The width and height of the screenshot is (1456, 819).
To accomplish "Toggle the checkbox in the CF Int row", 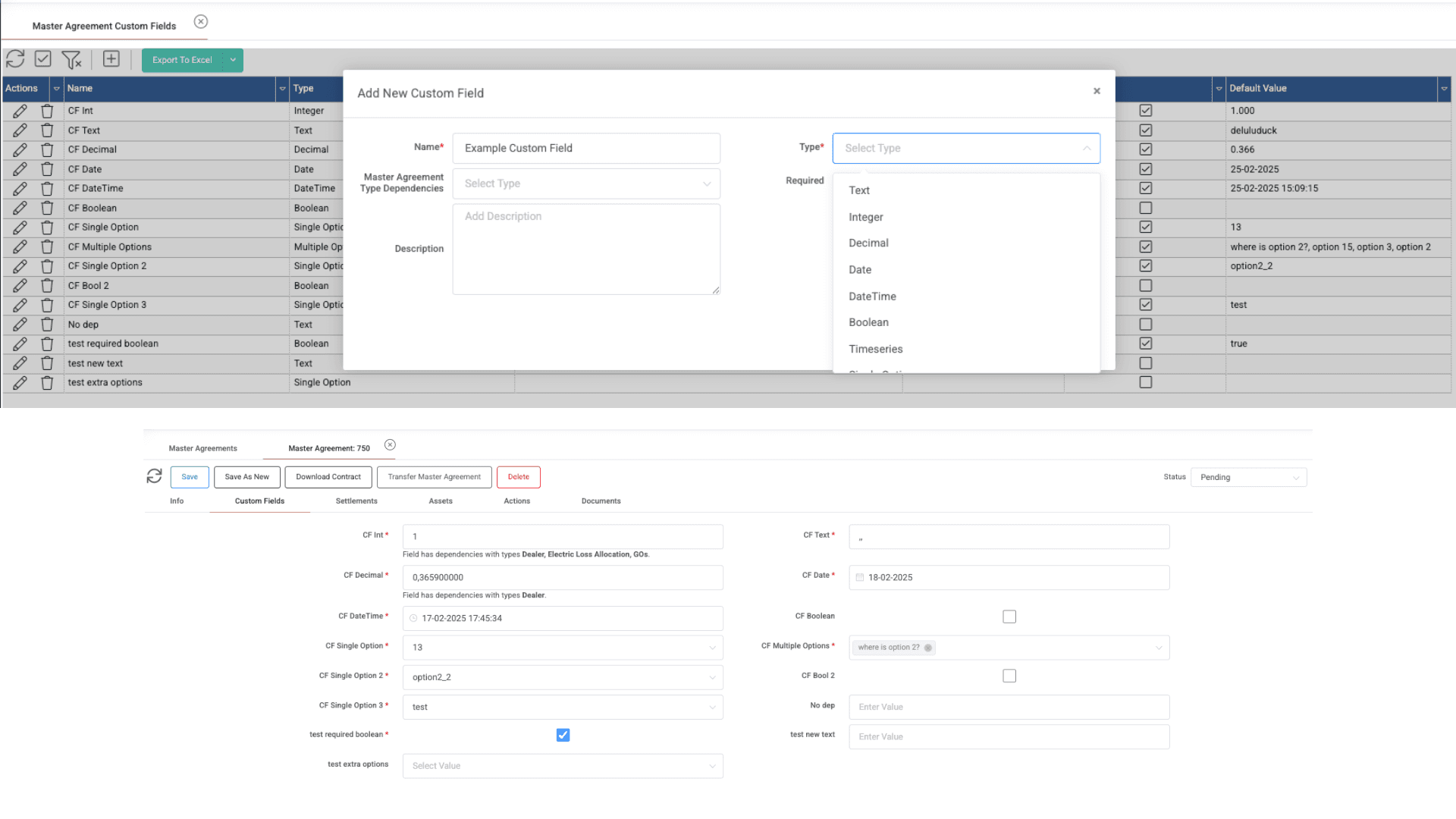I will (x=1146, y=111).
